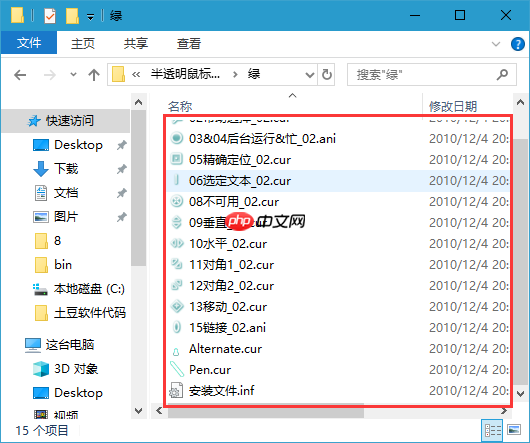Click the 搜索"绿" search box

432,75
